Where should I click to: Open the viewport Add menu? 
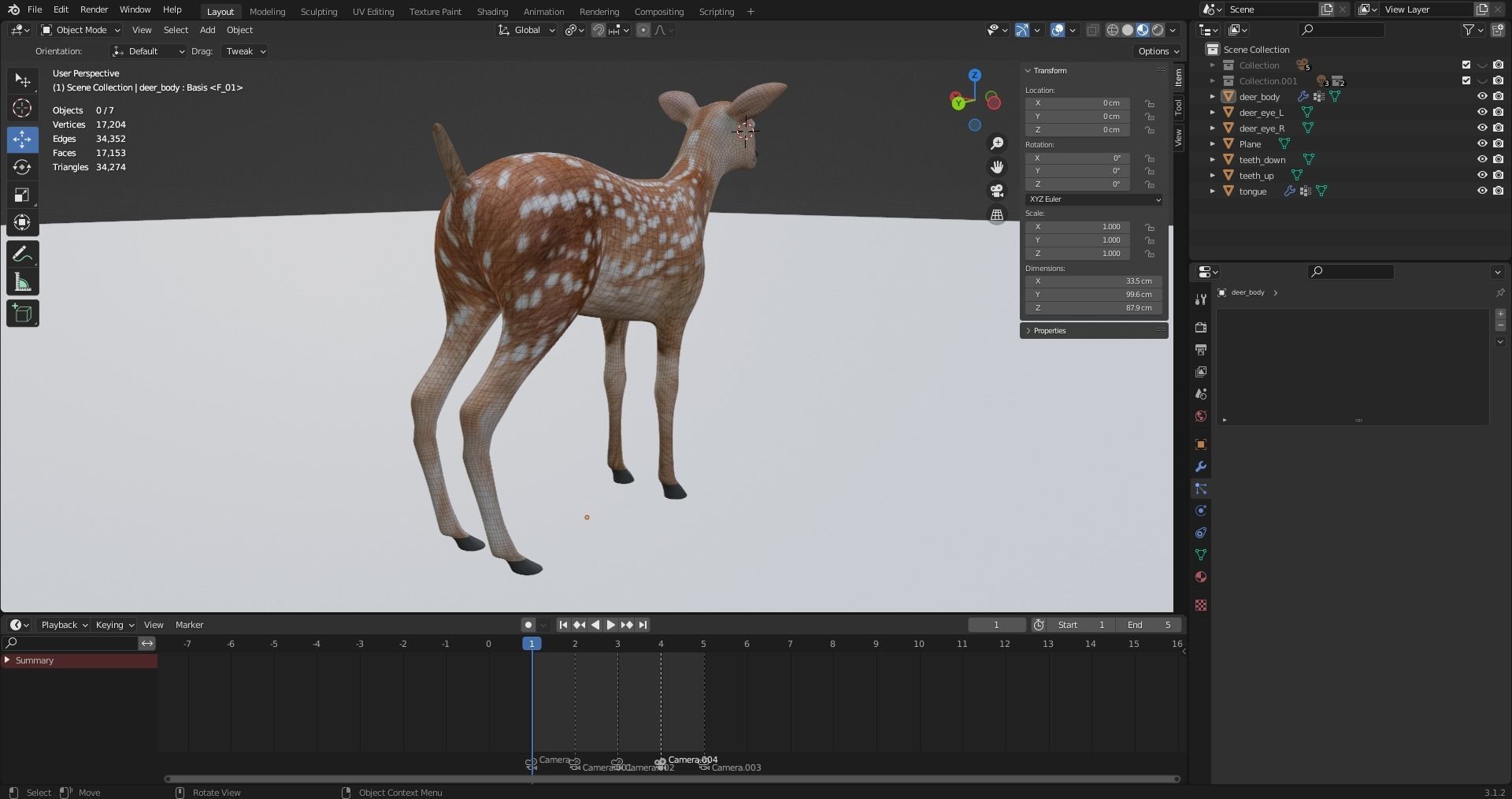coord(207,30)
